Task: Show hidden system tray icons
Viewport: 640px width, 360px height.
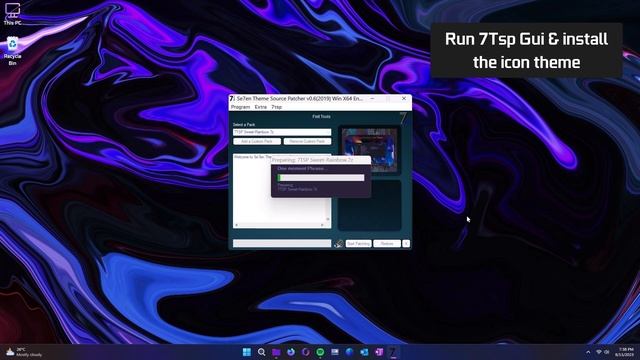Action: click(x=588, y=352)
